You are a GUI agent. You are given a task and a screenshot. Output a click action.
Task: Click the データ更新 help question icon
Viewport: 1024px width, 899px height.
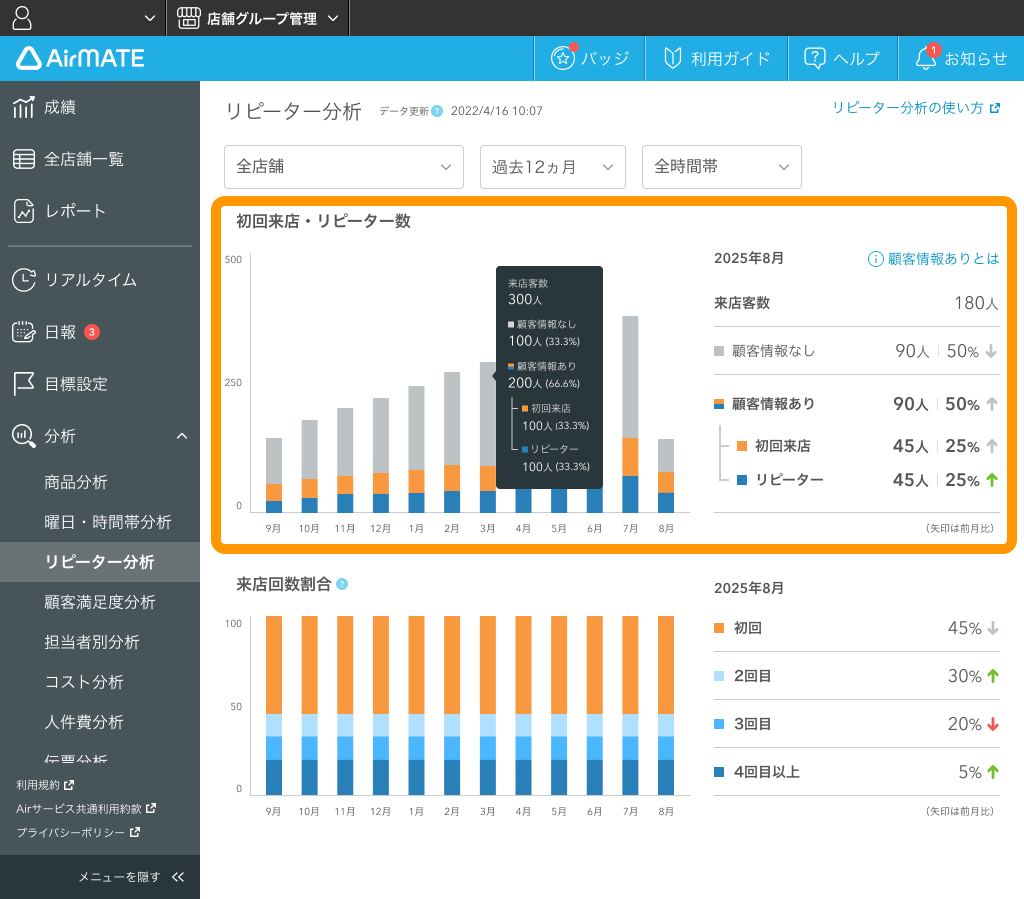point(437,111)
